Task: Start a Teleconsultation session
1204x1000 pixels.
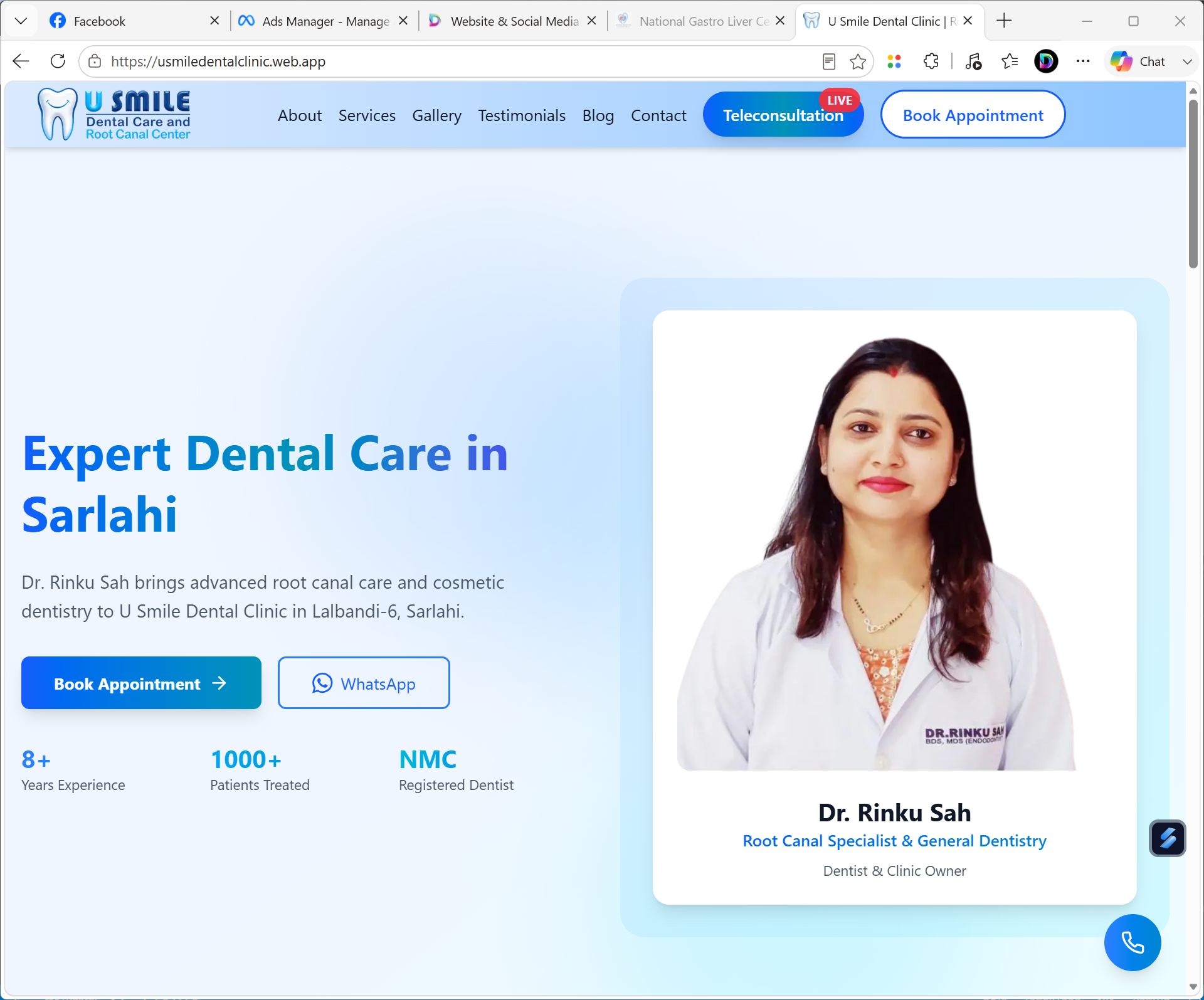Action: (783, 115)
